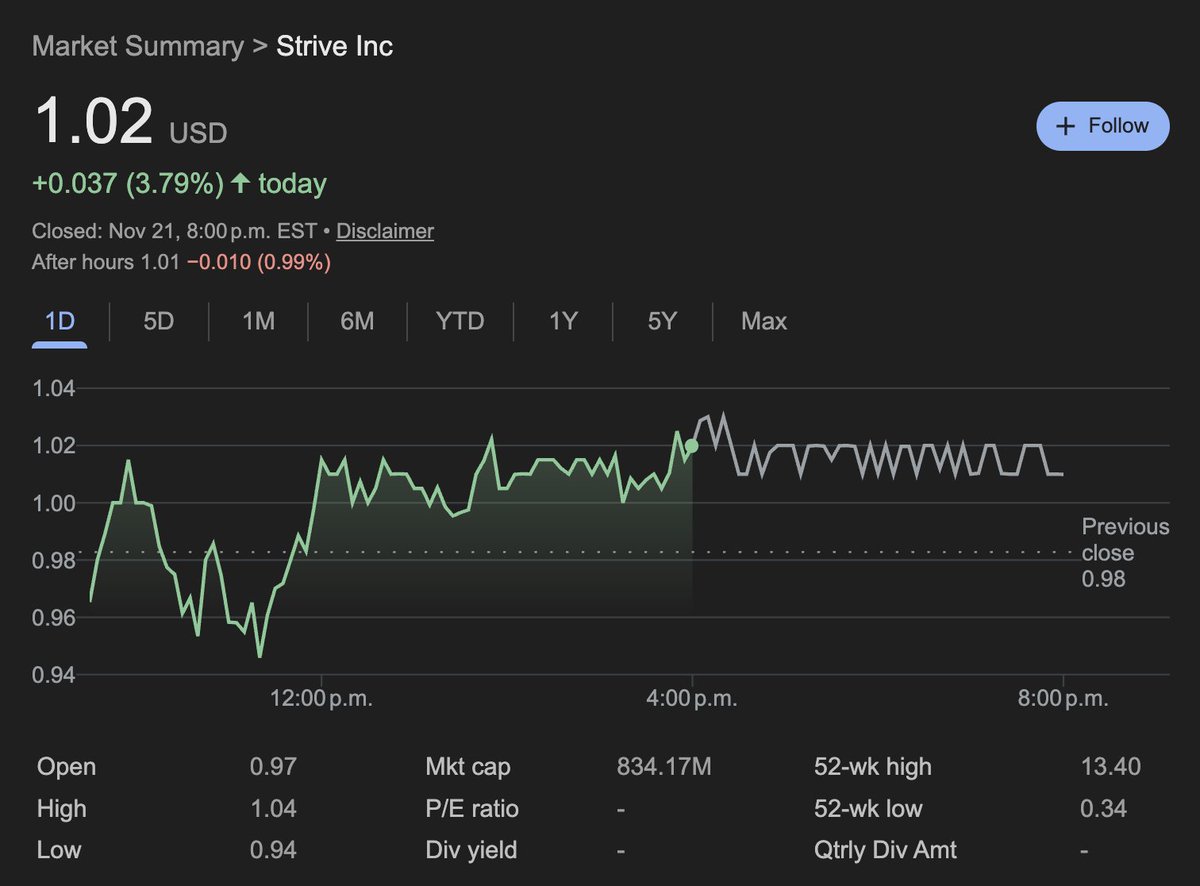Show the 5Y chart range
This screenshot has height=886, width=1200.
pyautogui.click(x=662, y=321)
